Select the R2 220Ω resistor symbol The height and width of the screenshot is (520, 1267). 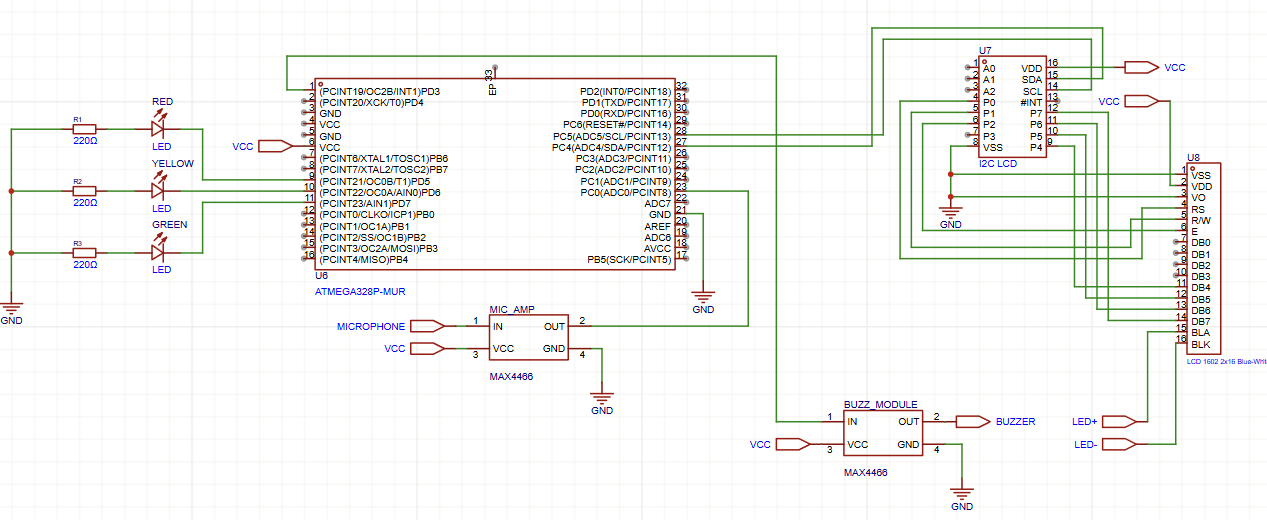point(84,190)
